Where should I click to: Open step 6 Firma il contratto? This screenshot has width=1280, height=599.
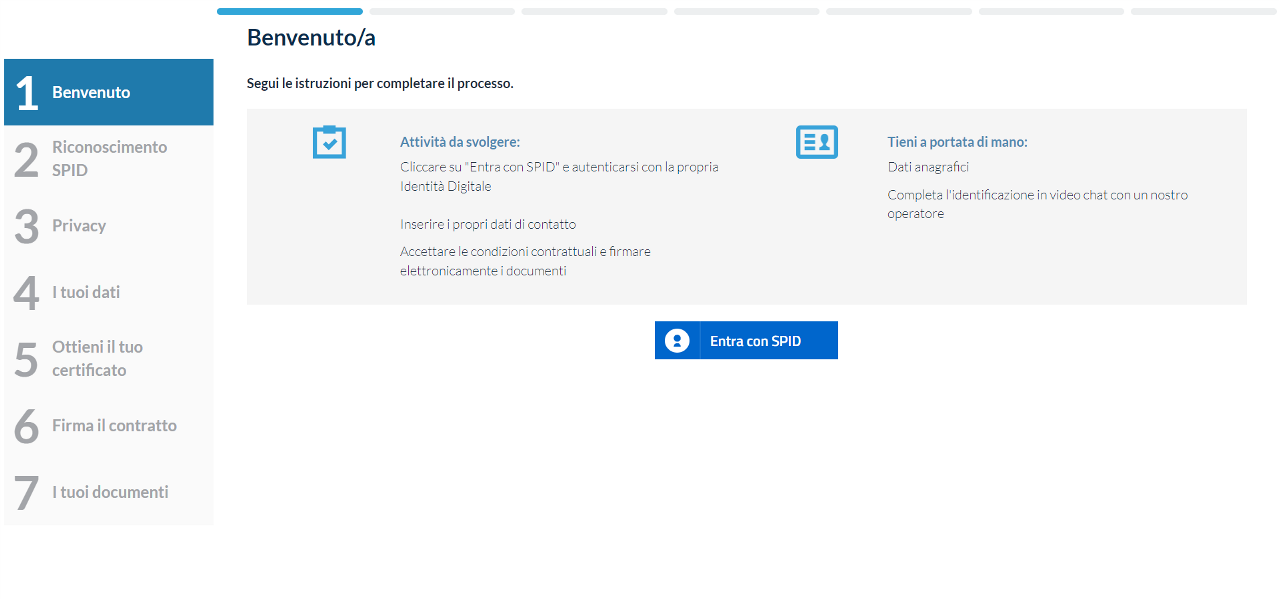tap(108, 426)
